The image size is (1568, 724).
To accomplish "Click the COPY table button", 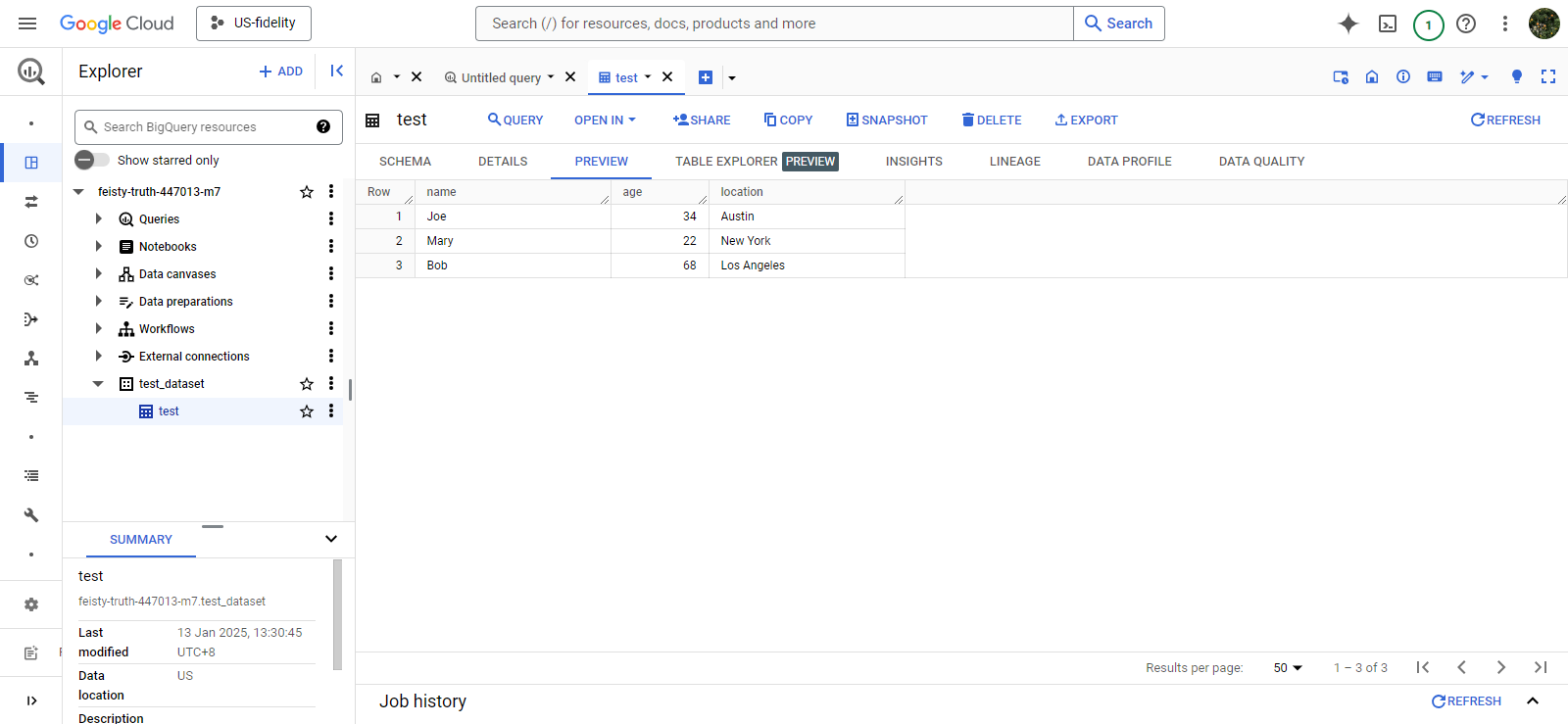I will 788,120.
